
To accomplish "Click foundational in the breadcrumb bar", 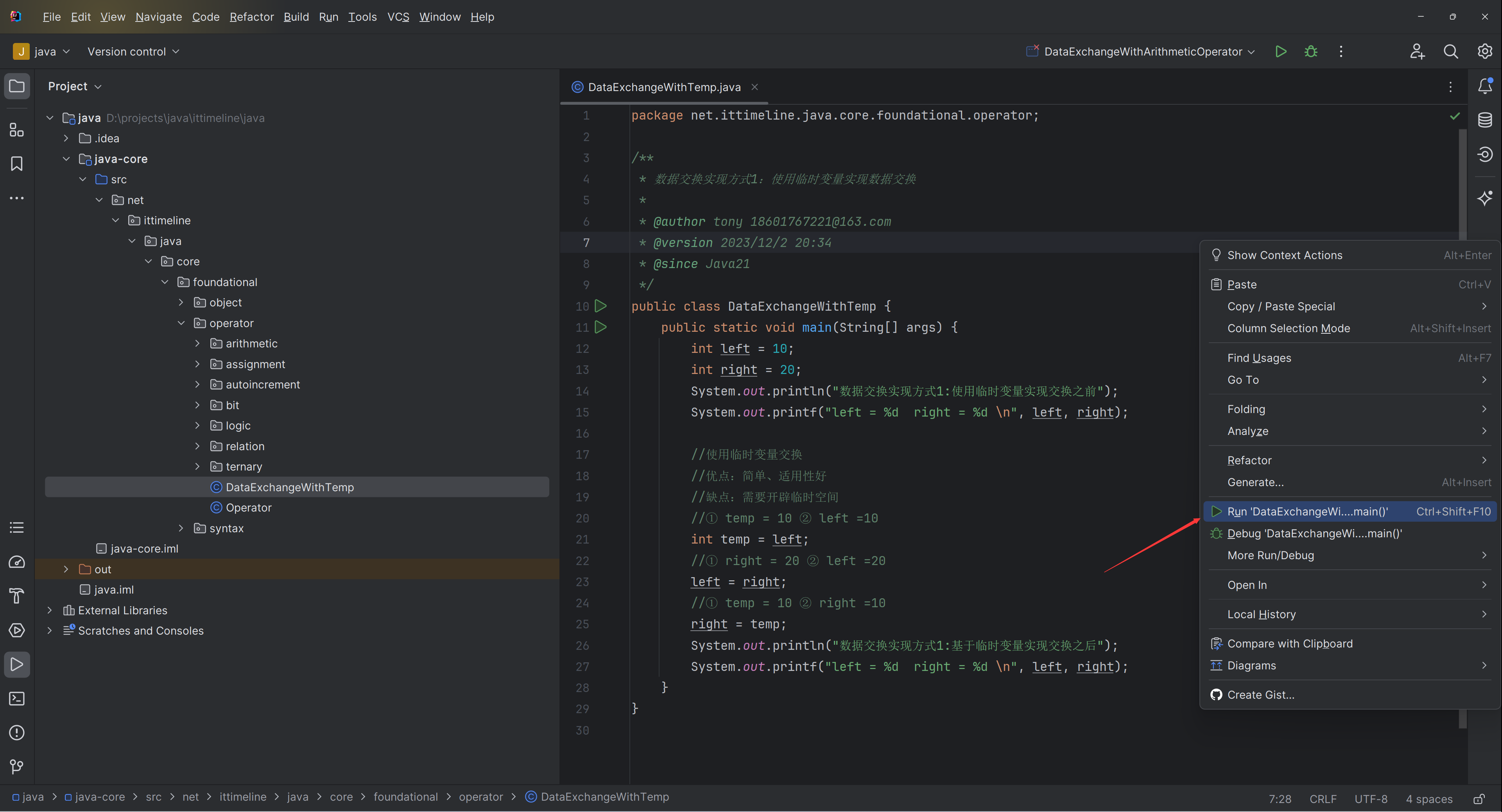I will pyautogui.click(x=405, y=797).
